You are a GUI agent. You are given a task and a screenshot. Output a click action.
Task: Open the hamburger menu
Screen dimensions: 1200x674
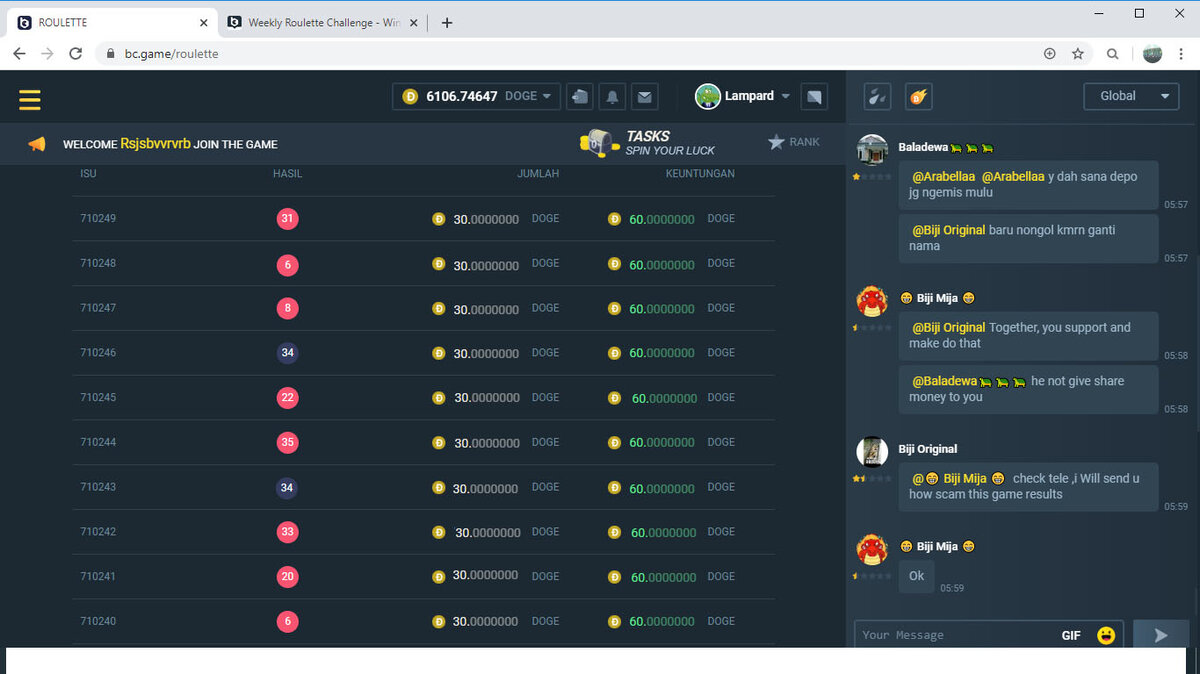click(29, 99)
